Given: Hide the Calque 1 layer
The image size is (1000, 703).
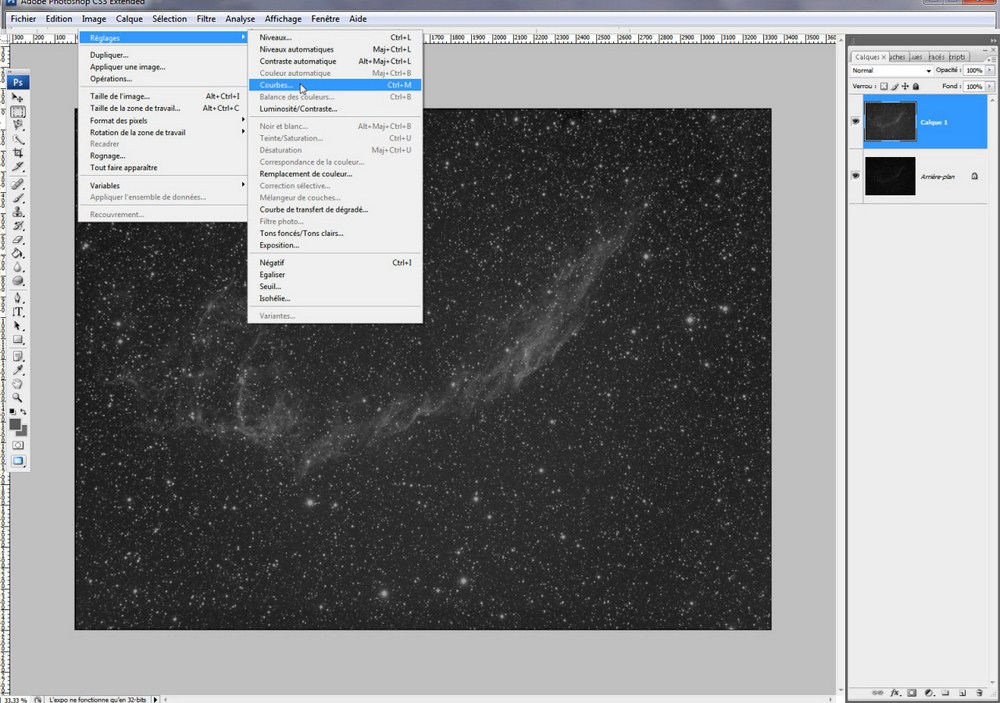Looking at the screenshot, I should tap(855, 121).
